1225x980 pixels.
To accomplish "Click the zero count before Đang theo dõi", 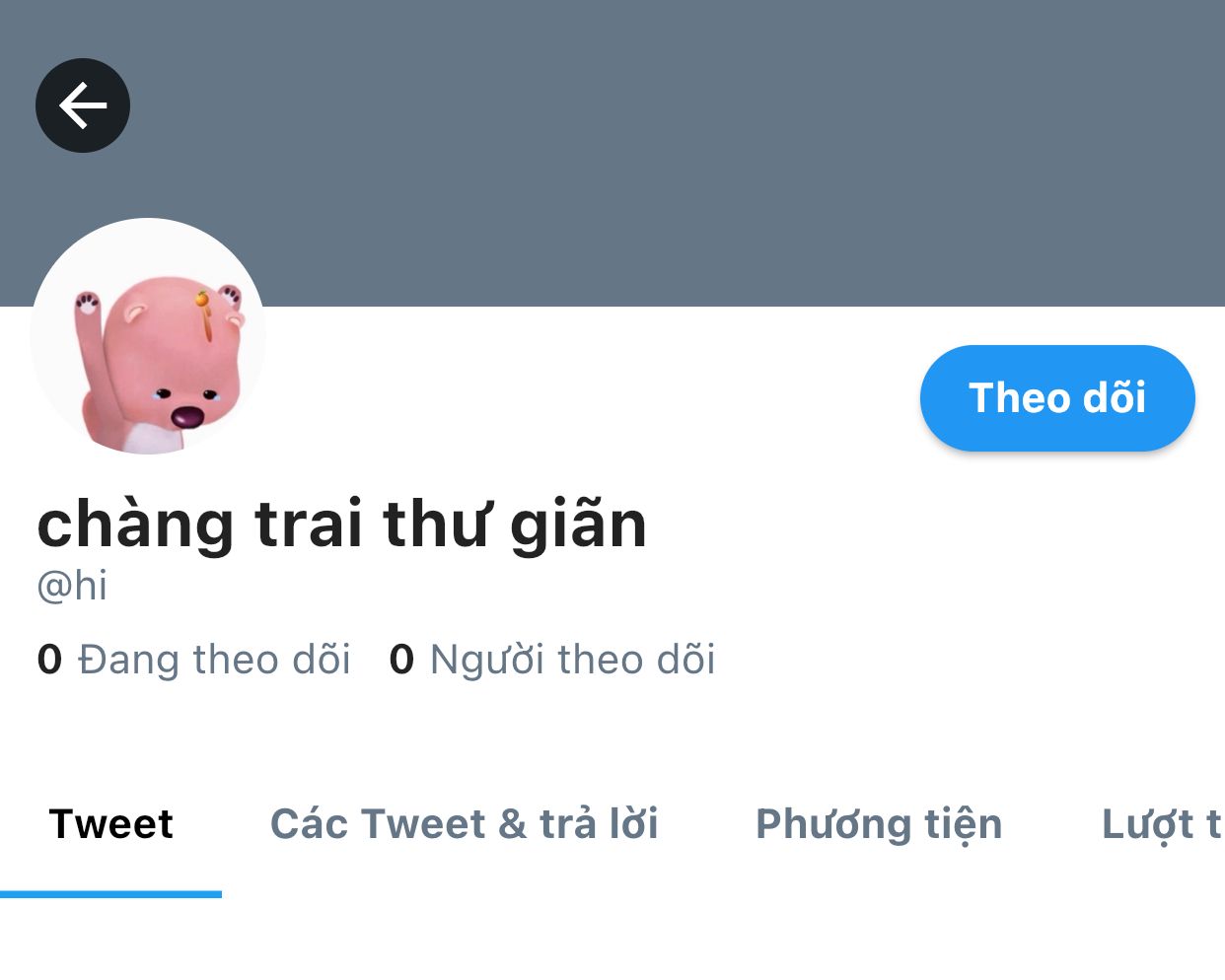I will point(49,660).
